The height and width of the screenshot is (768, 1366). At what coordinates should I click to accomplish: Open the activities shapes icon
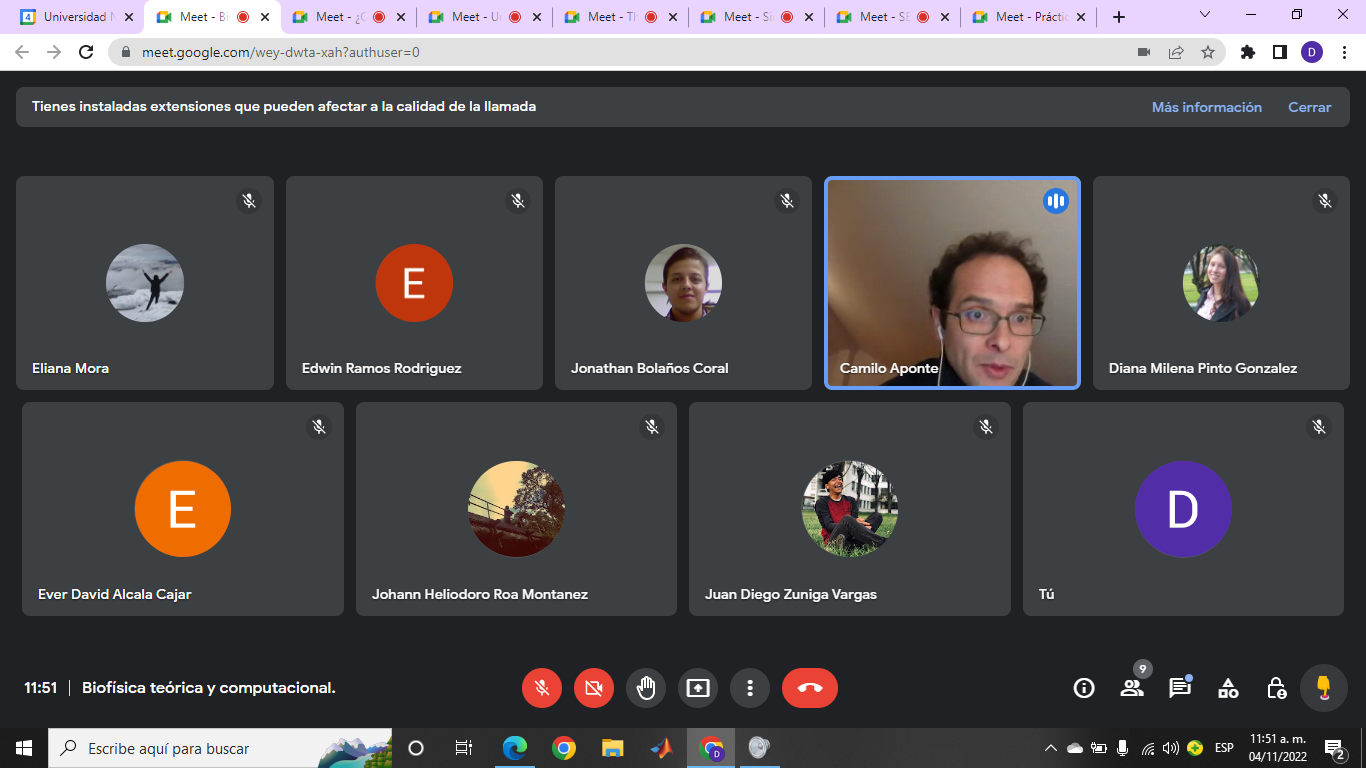[1228, 688]
